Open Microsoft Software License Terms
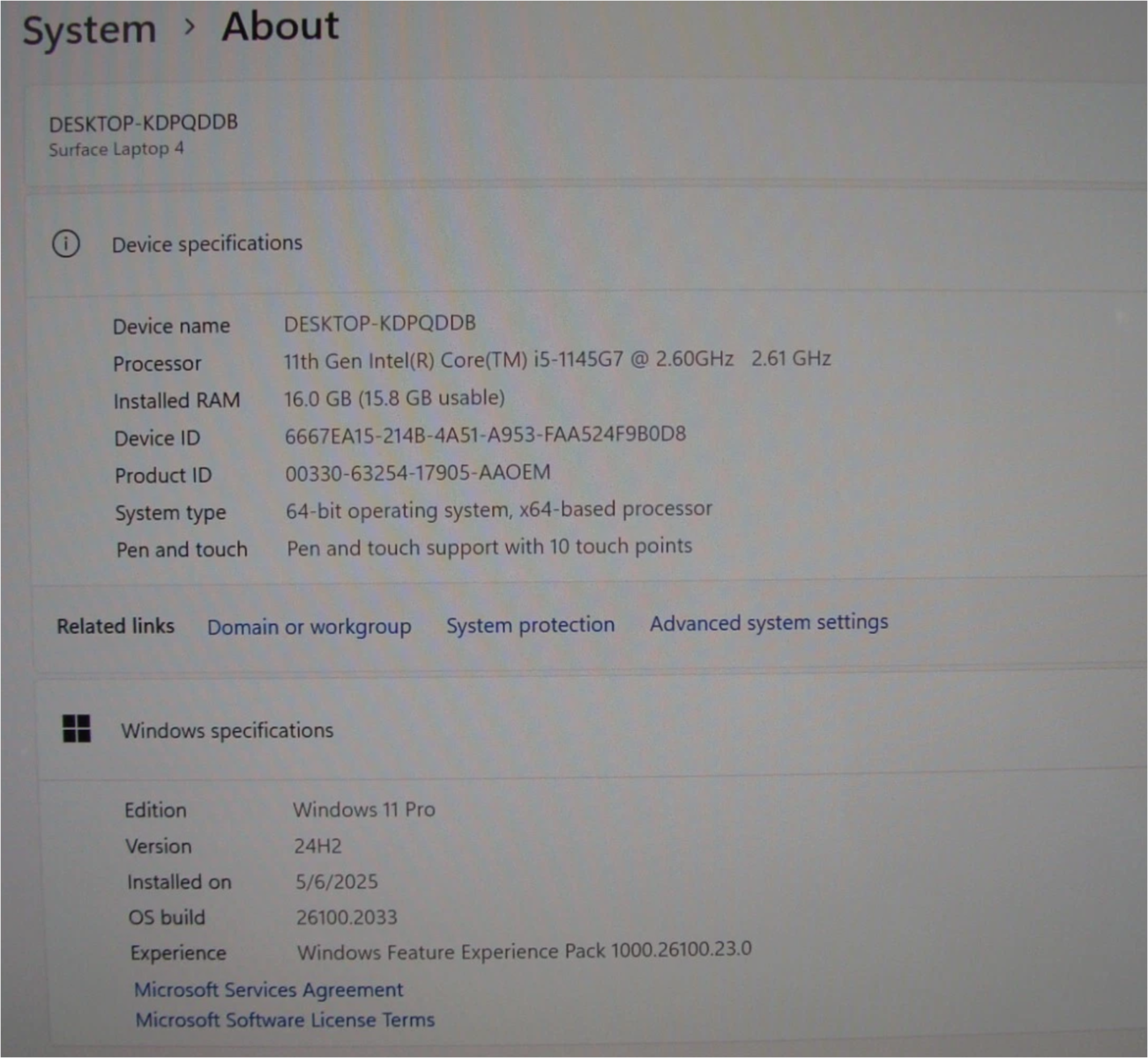Screen dimensions: 1148x1058 [x=285, y=1020]
